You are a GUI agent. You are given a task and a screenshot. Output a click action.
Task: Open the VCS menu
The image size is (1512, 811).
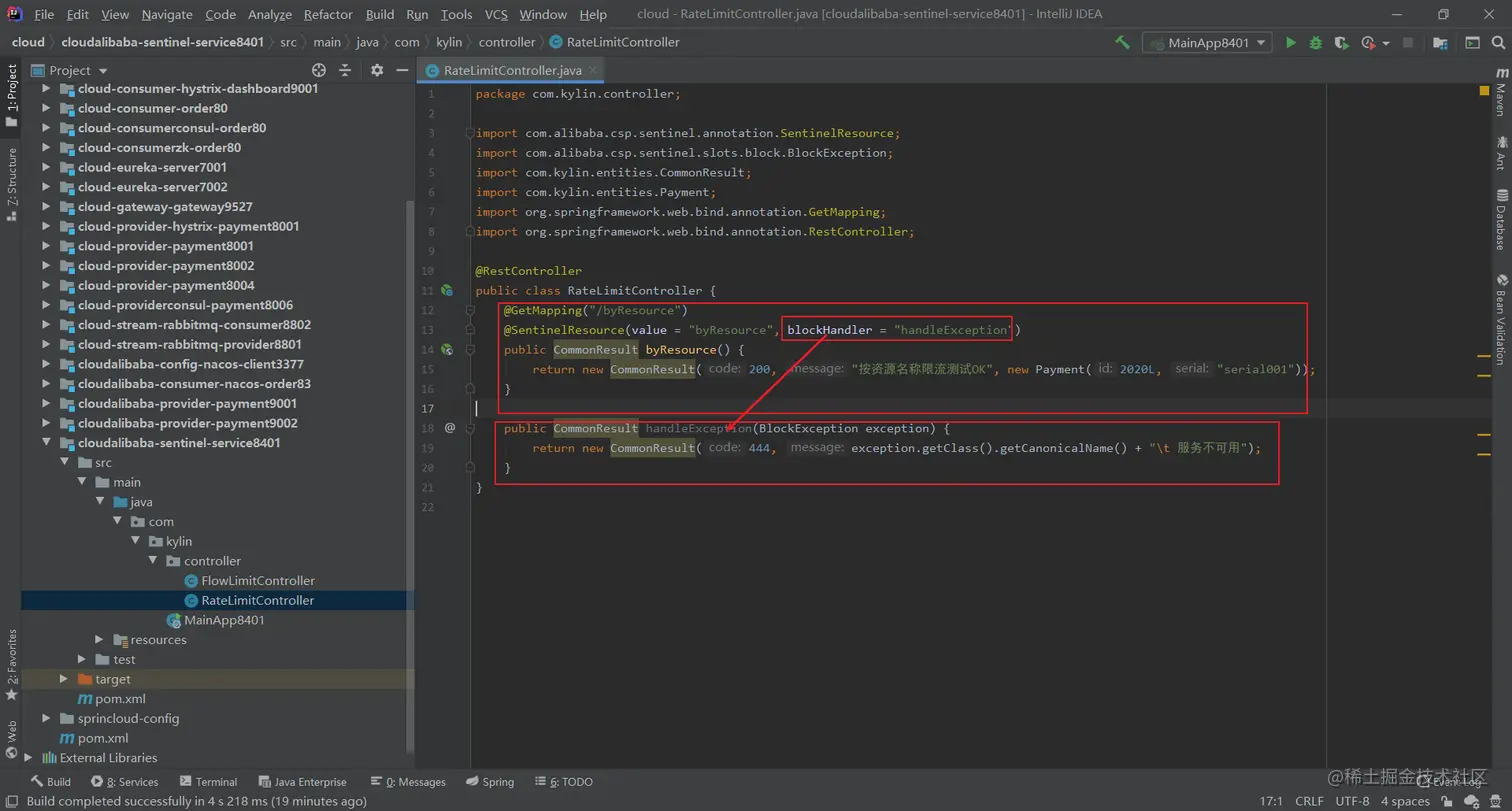(496, 14)
